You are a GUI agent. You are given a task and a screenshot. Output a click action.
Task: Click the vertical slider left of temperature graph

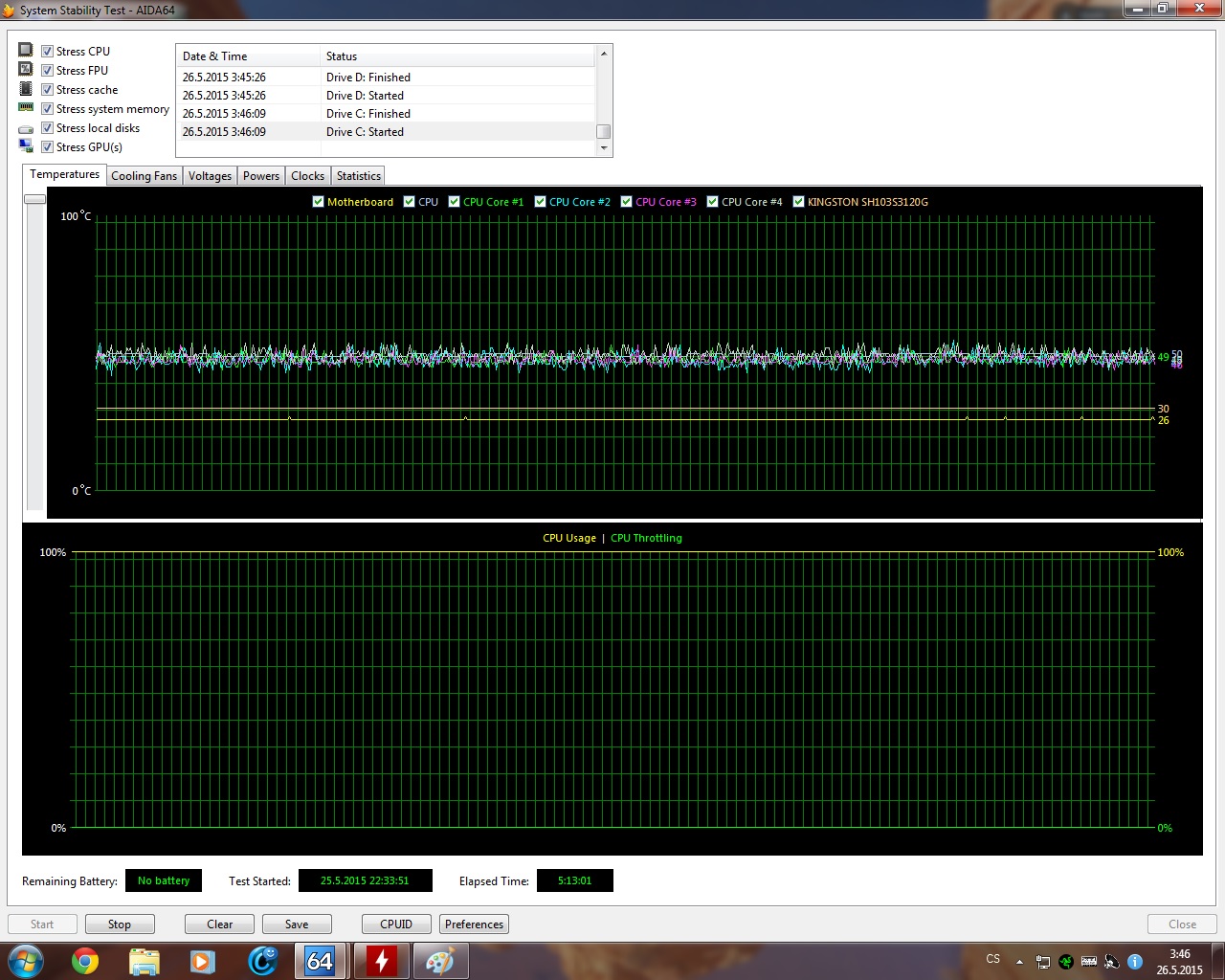tap(34, 199)
